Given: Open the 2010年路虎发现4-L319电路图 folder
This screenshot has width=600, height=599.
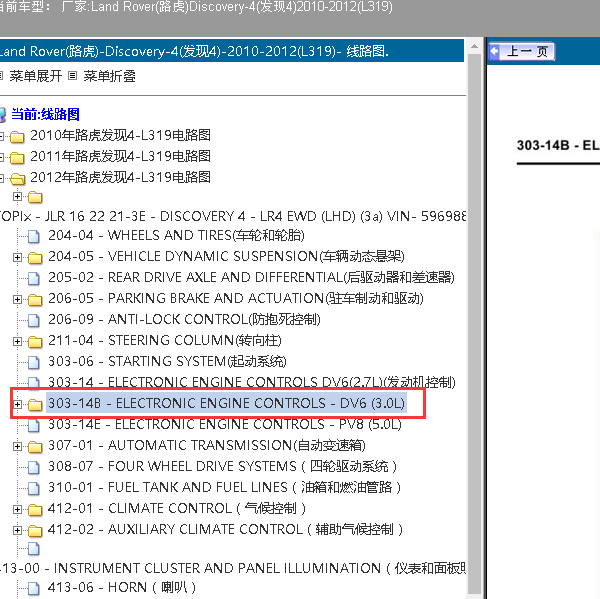Looking at the screenshot, I should (x=120, y=135).
